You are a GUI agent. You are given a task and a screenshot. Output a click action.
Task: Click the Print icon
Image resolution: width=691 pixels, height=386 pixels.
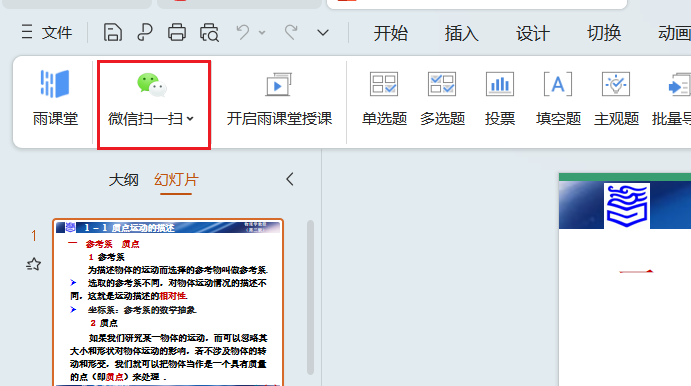pos(177,33)
